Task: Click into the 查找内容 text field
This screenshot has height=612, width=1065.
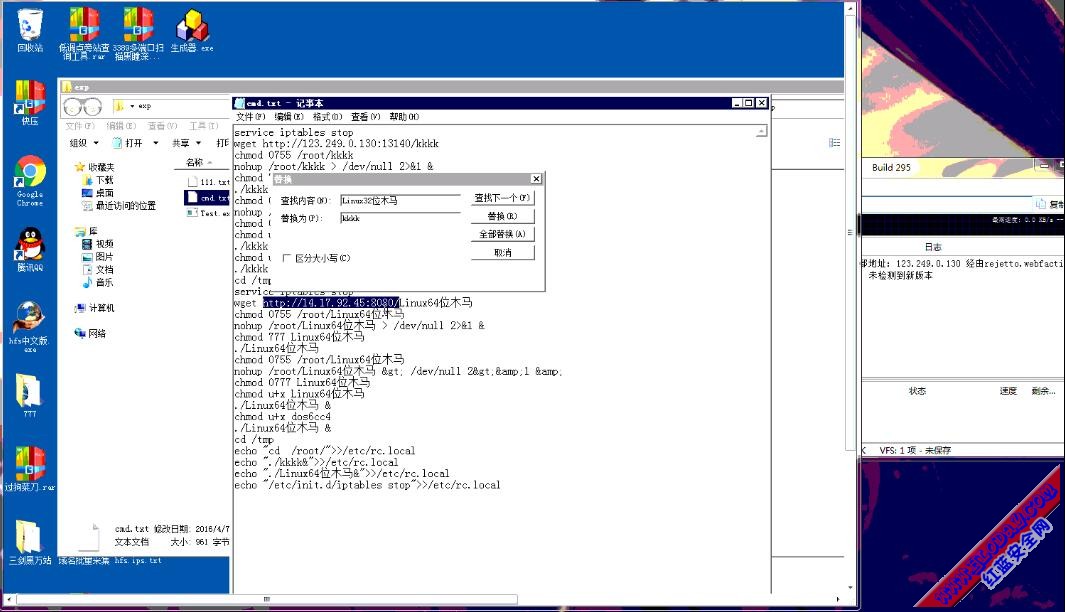Action: point(399,201)
